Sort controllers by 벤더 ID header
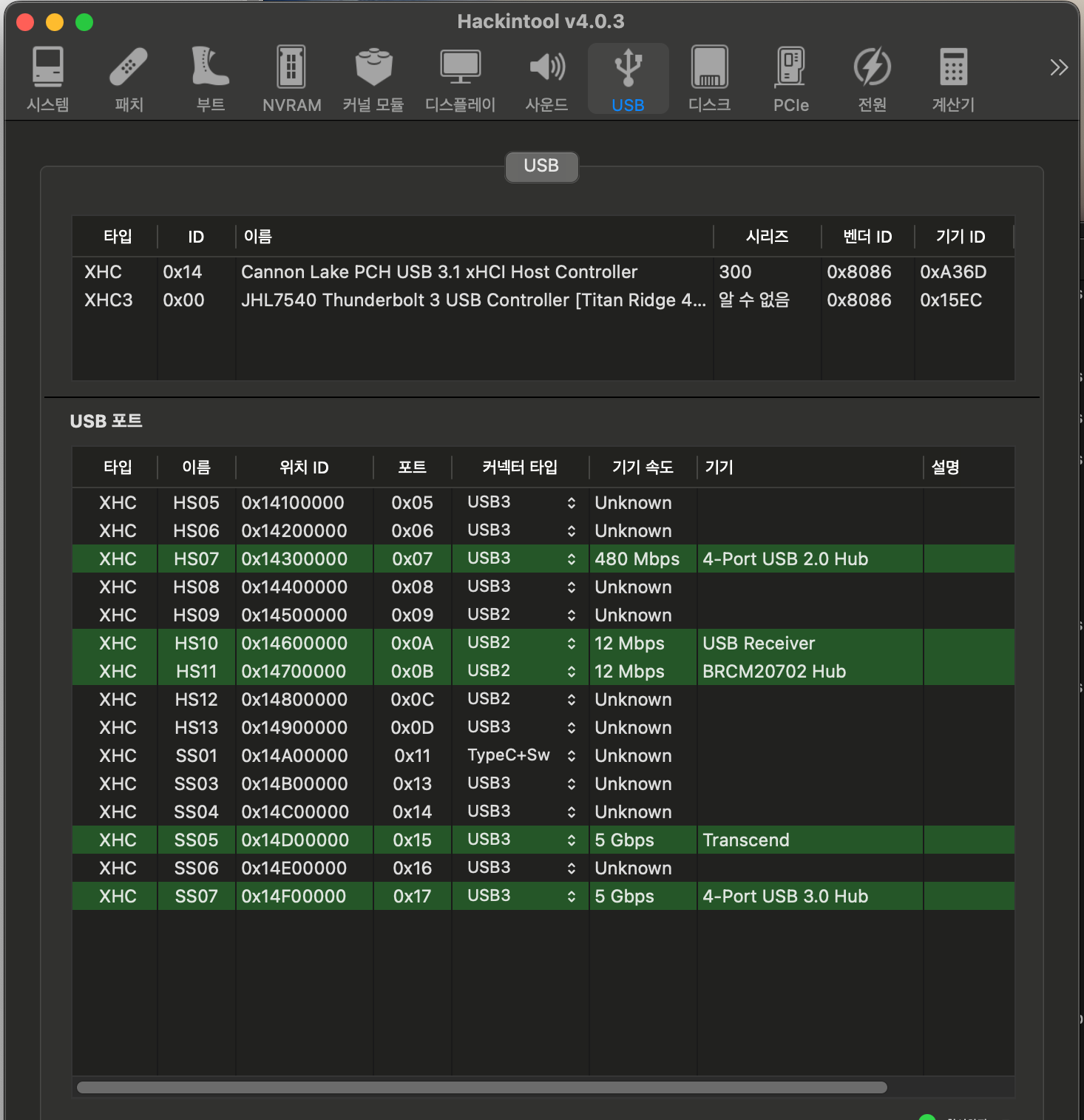 [x=868, y=237]
